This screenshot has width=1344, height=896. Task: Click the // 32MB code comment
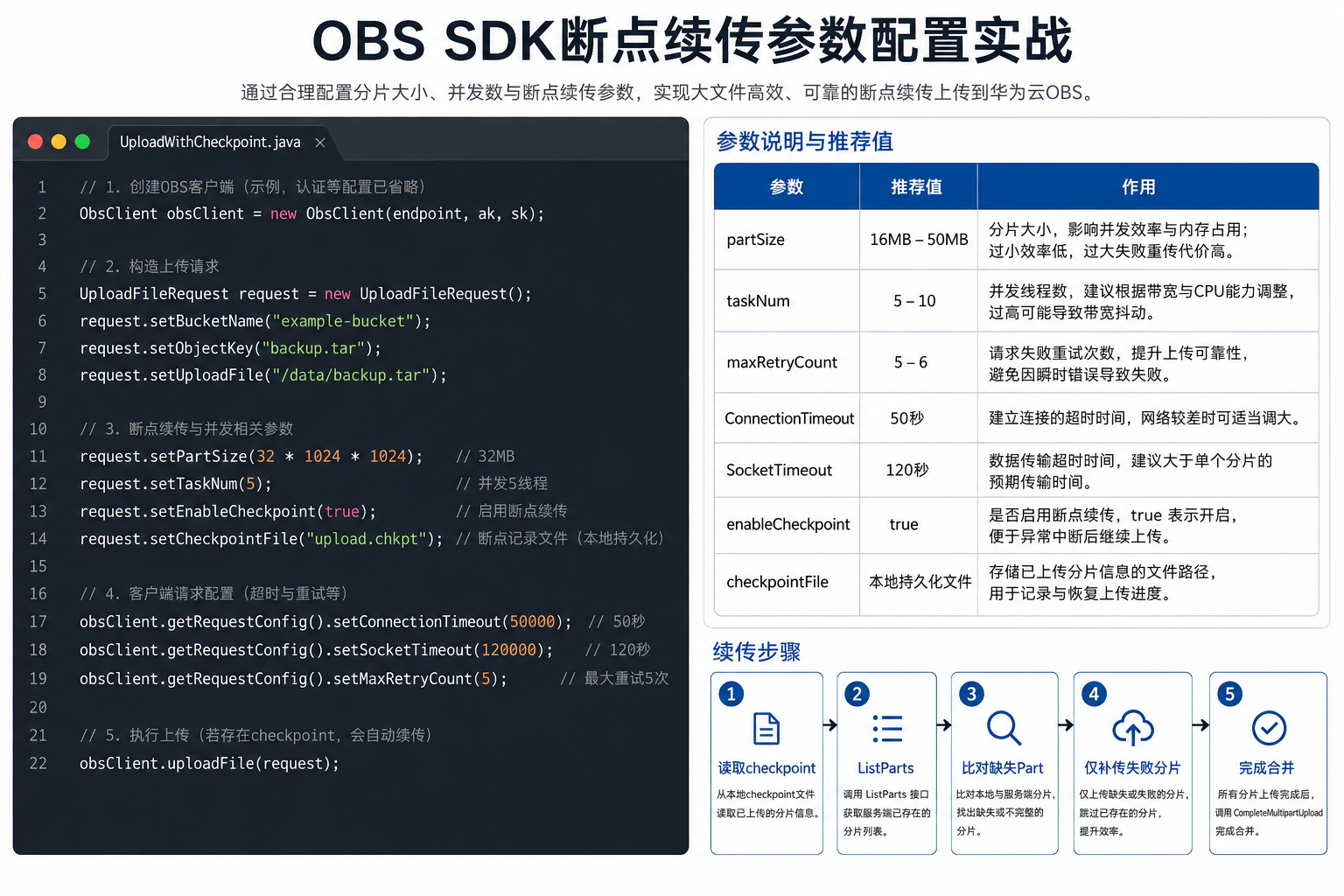point(486,457)
